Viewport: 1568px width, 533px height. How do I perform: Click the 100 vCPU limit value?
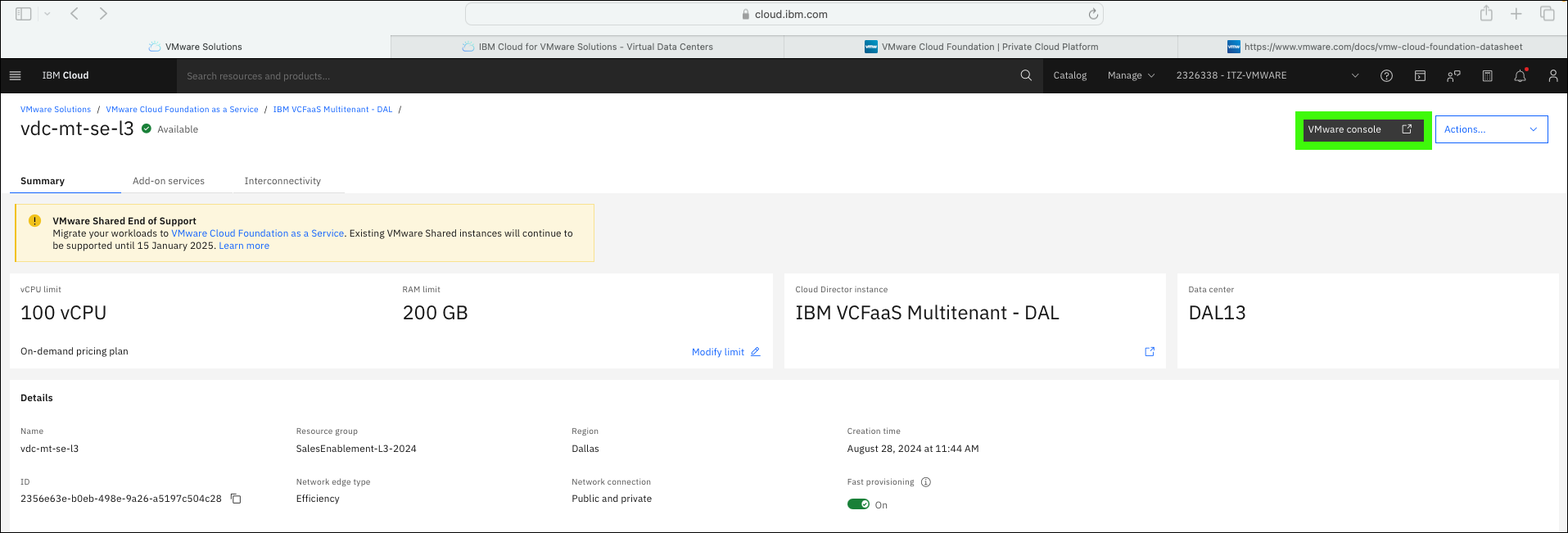click(x=64, y=313)
